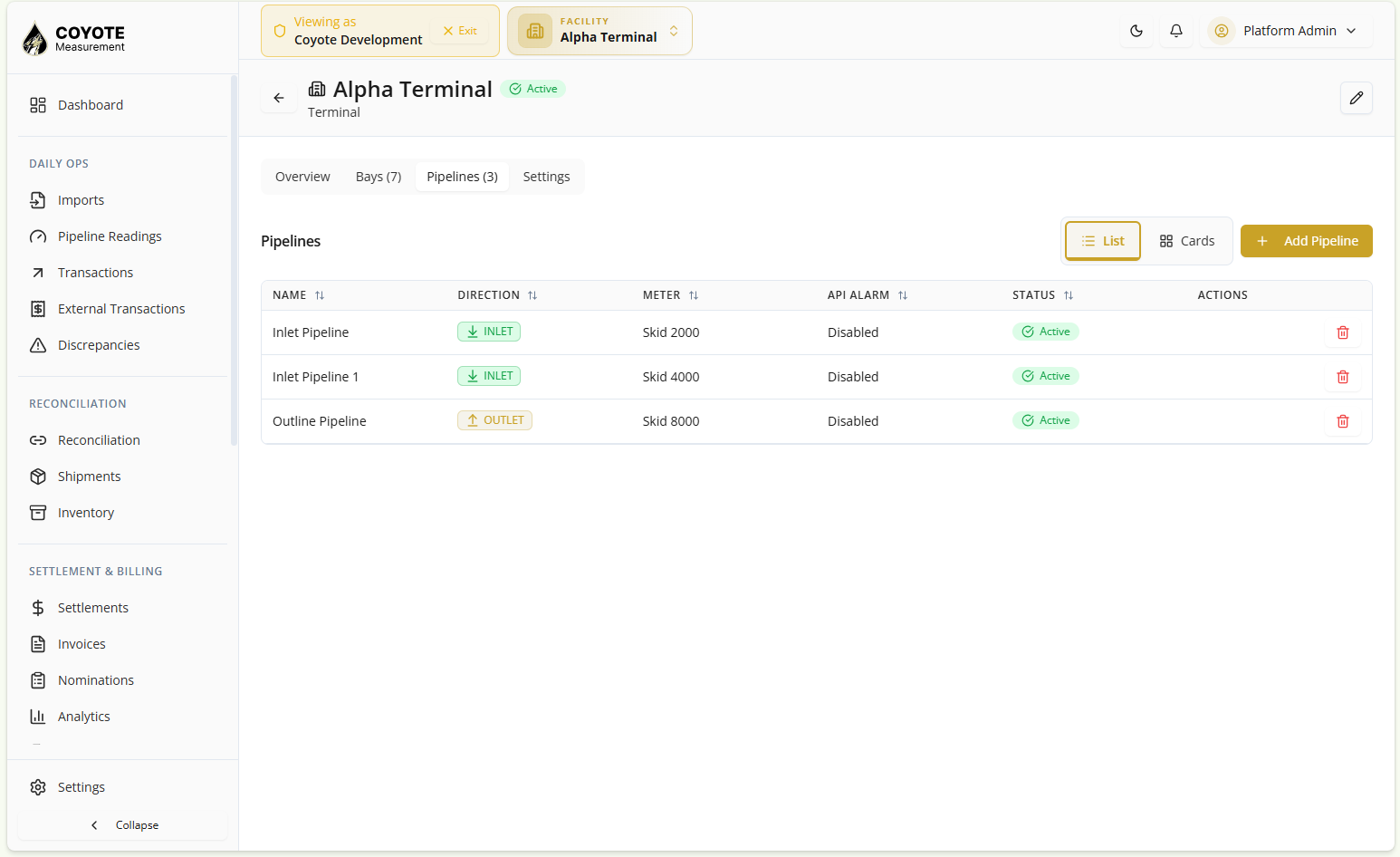Click Disabled alarm in Inlet Pipeline row
The width and height of the screenshot is (1400, 857).
[x=853, y=332]
